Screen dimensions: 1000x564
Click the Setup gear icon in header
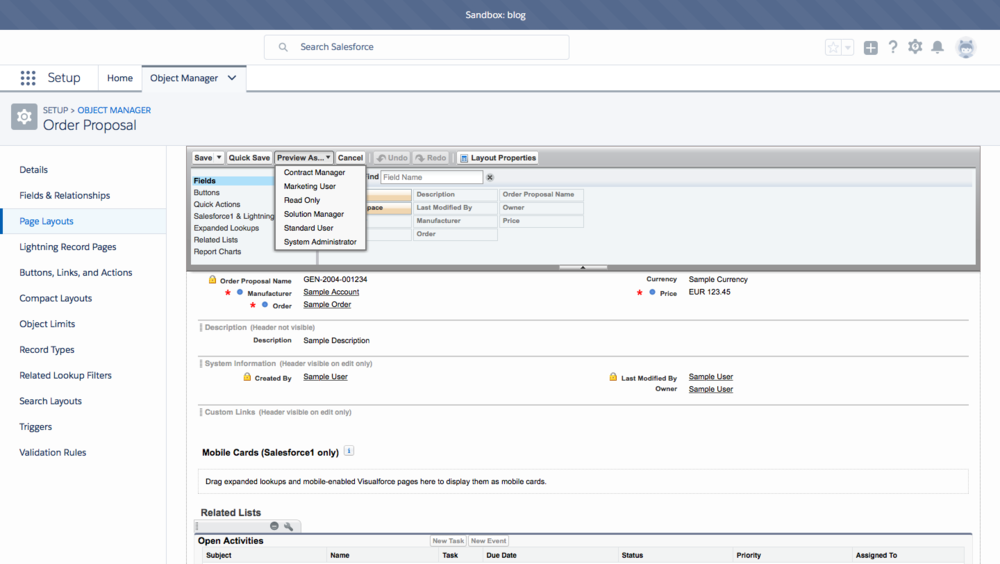[x=915, y=47]
